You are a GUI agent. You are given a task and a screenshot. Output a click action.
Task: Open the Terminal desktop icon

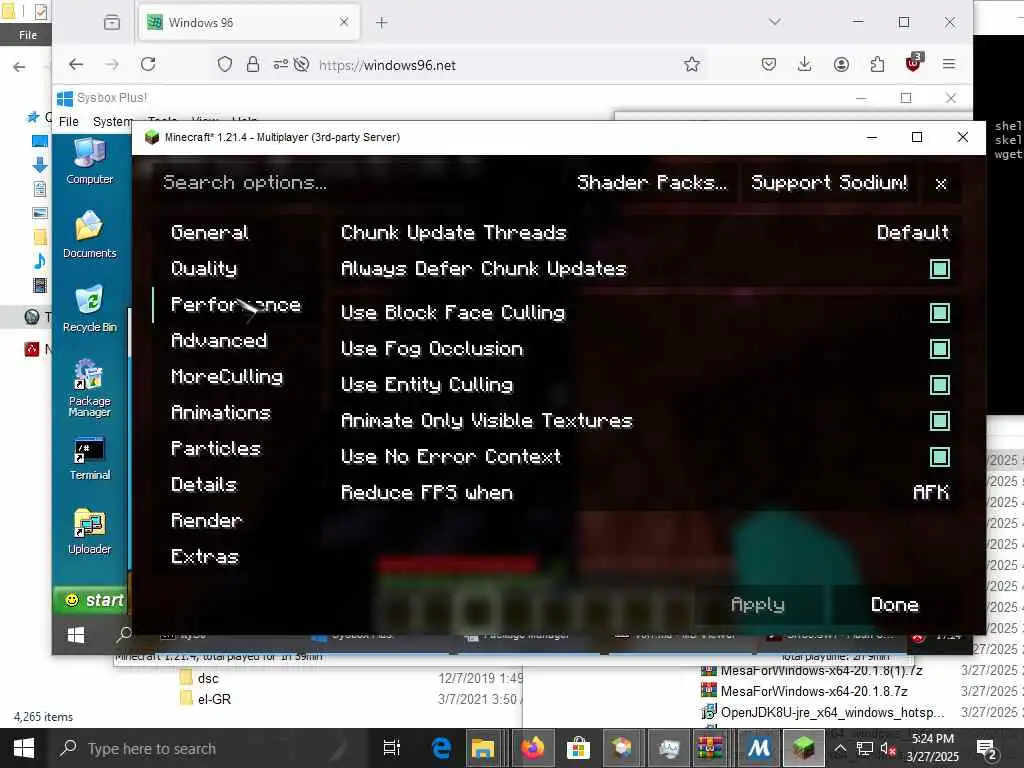pos(89,458)
